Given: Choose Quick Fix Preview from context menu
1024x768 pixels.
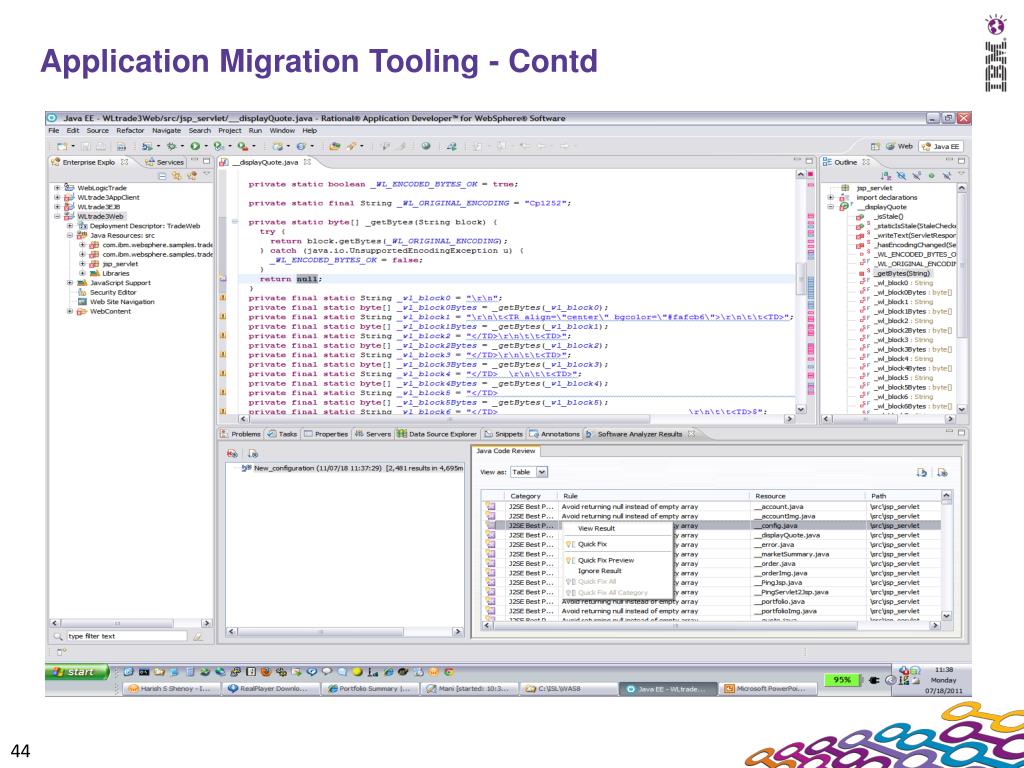Looking at the screenshot, I should (617, 560).
